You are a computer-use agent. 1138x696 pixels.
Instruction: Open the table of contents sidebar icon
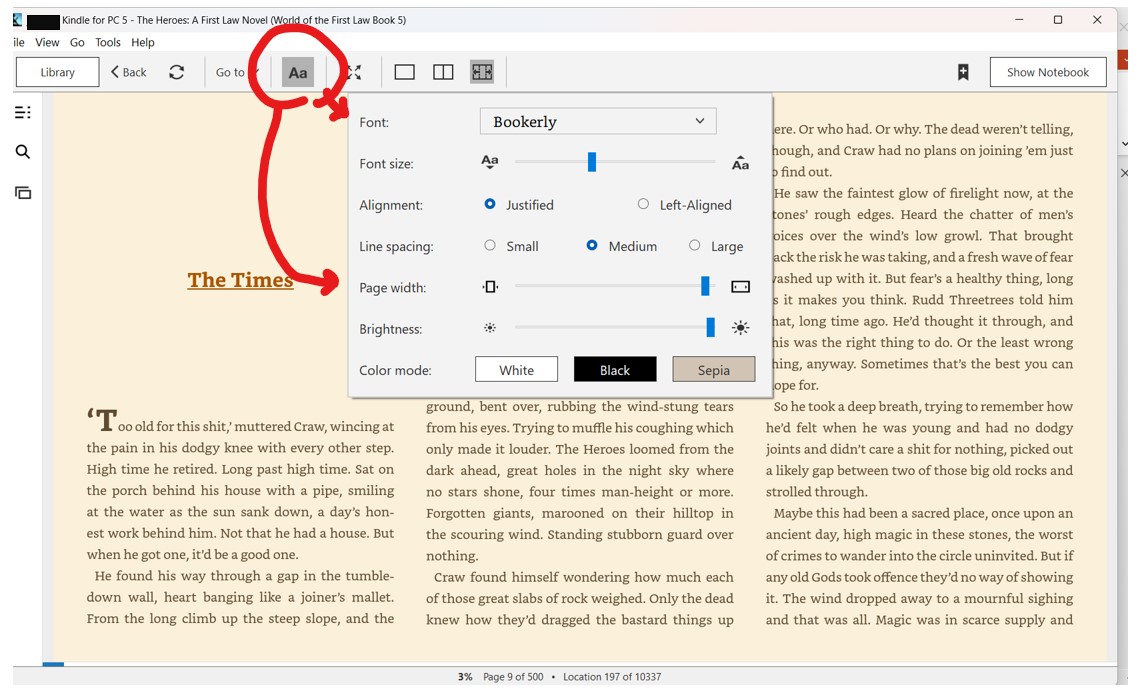click(22, 112)
